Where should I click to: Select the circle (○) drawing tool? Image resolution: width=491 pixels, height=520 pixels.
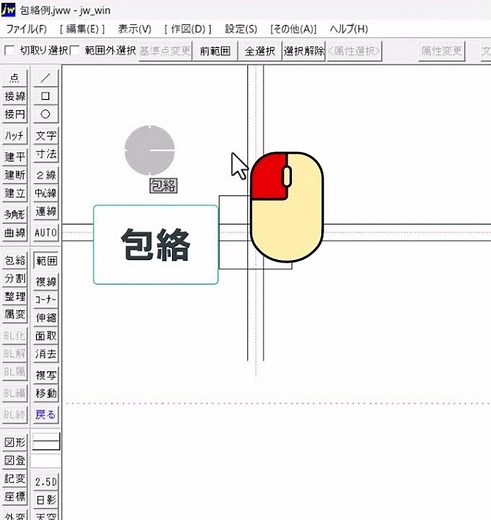click(x=46, y=114)
